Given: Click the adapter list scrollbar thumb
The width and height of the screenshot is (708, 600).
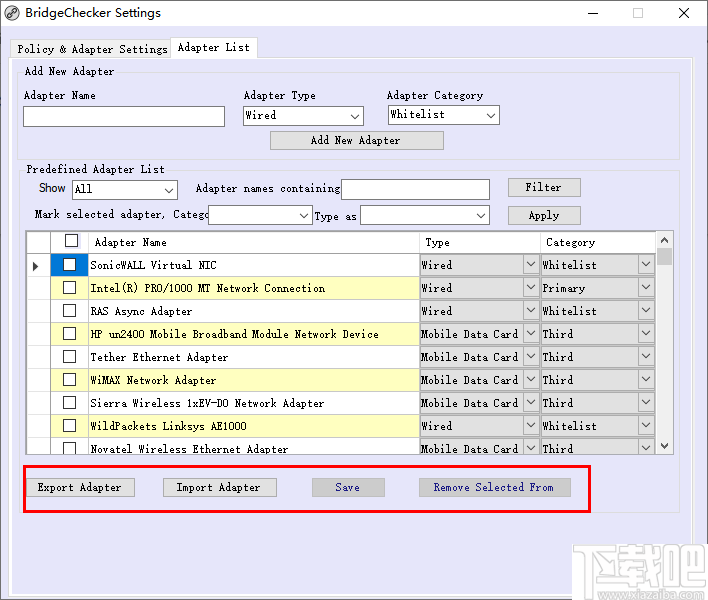Looking at the screenshot, I should (664, 256).
